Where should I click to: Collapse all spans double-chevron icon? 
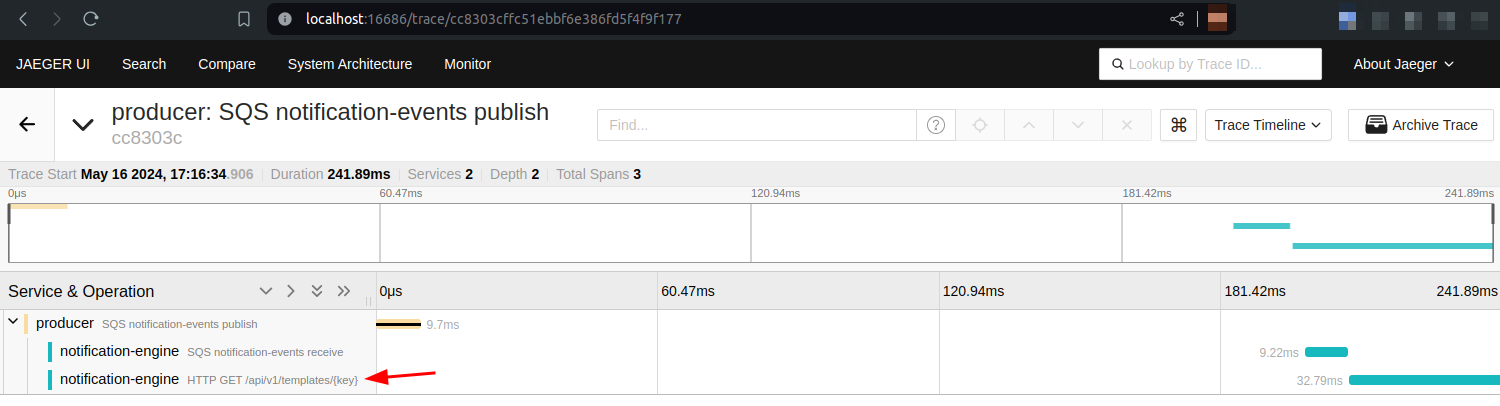[344, 291]
